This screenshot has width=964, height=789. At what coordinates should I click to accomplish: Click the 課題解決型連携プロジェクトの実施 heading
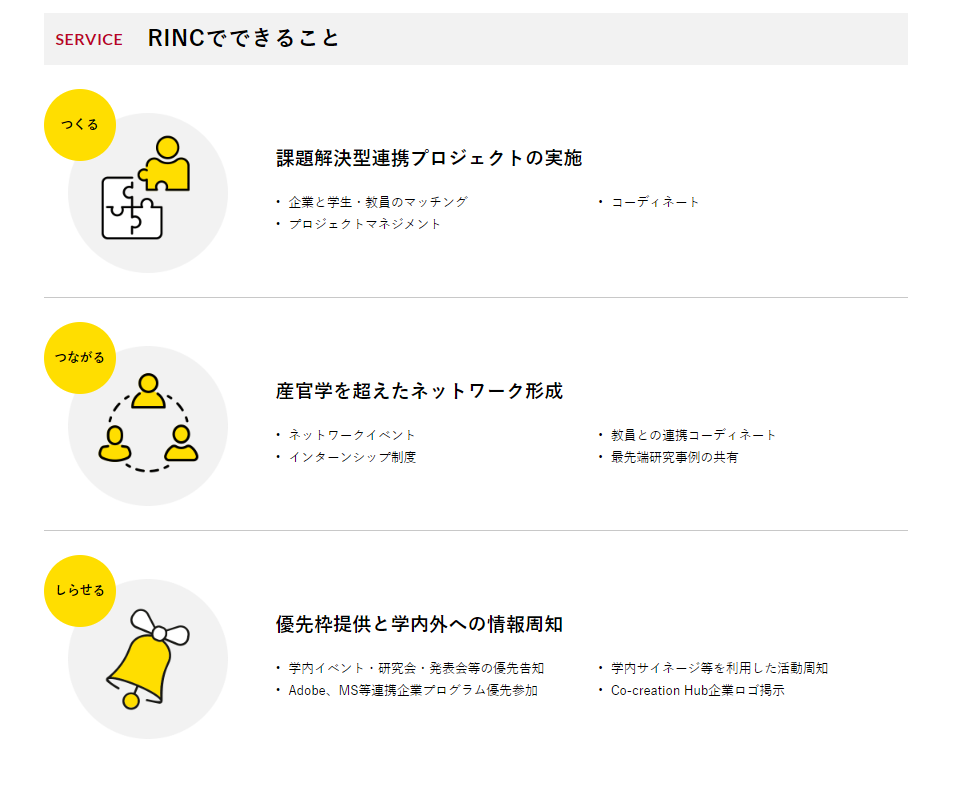tap(429, 158)
